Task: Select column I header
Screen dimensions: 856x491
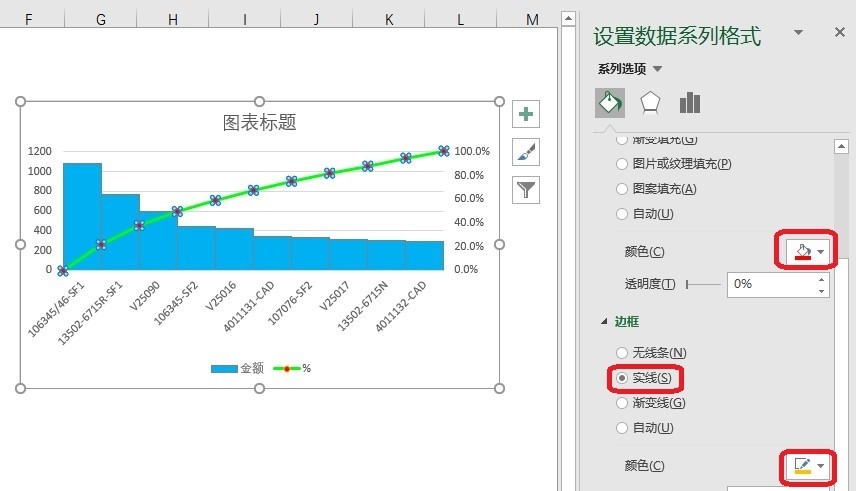Action: tap(245, 20)
